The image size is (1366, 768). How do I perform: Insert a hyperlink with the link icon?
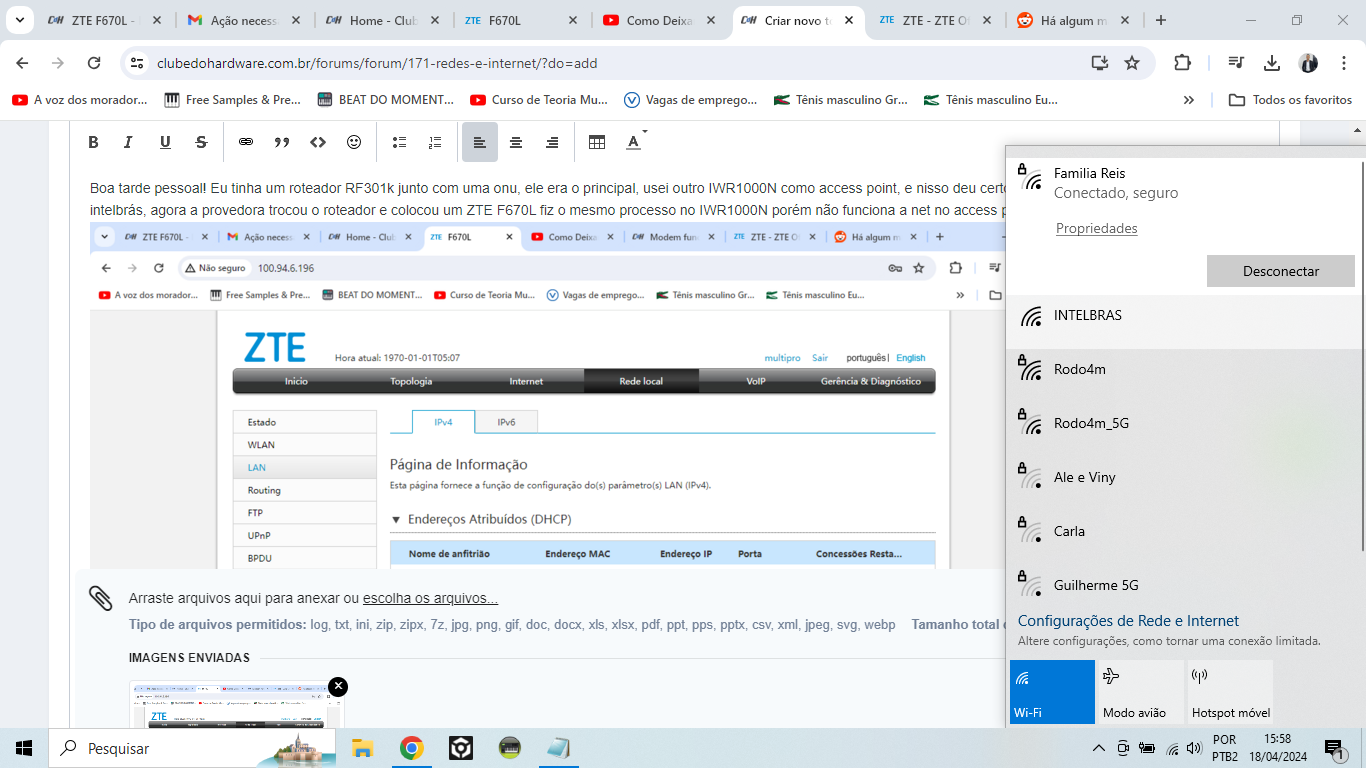(246, 142)
